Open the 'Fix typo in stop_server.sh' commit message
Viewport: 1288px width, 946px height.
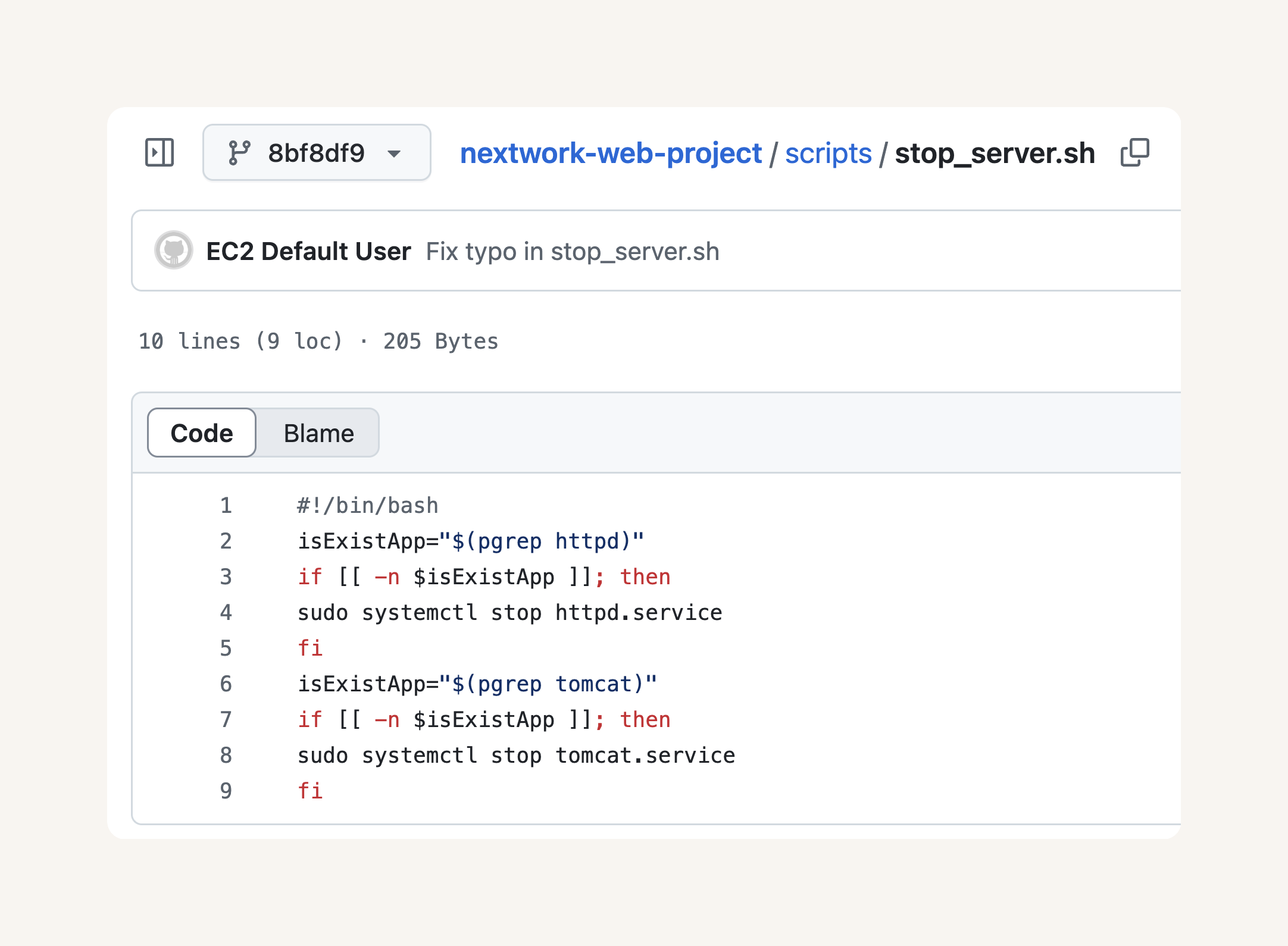pos(573,251)
